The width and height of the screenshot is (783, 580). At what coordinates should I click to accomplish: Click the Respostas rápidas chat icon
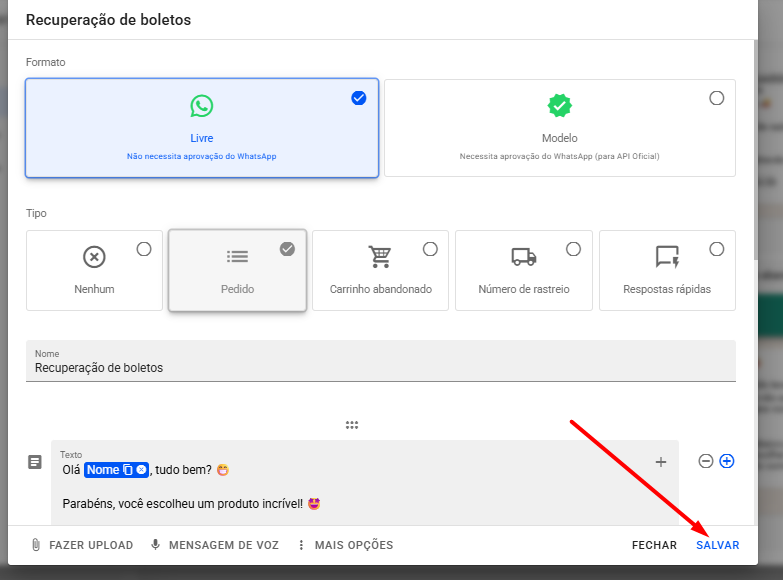[x=667, y=257]
